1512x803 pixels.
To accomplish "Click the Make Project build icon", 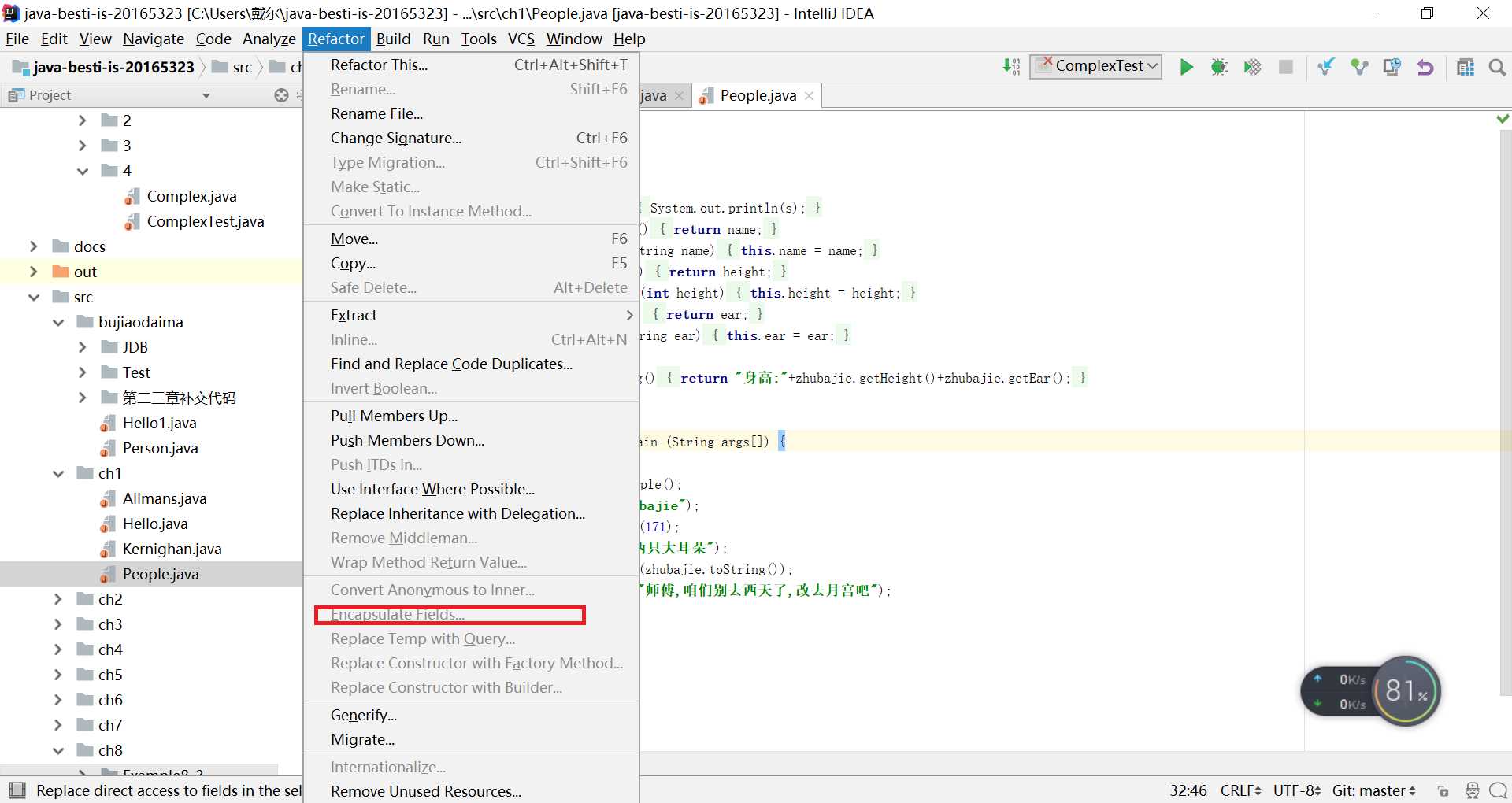I will point(1012,67).
